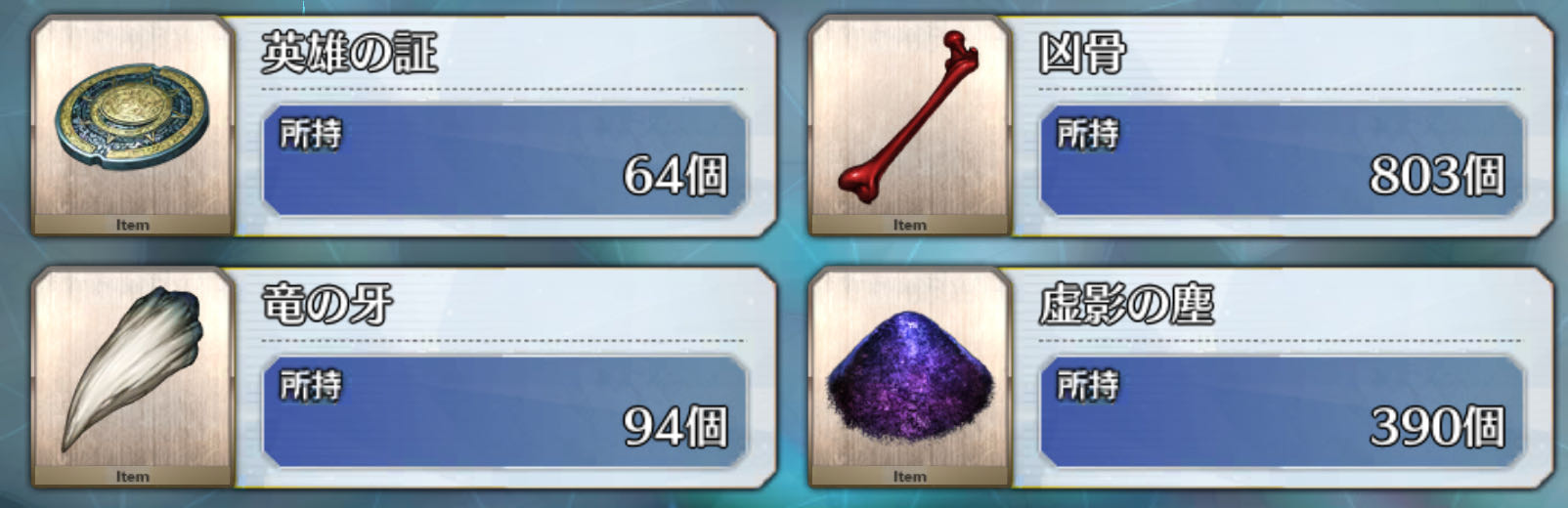Click the Item label under the purple dust

(x=910, y=477)
